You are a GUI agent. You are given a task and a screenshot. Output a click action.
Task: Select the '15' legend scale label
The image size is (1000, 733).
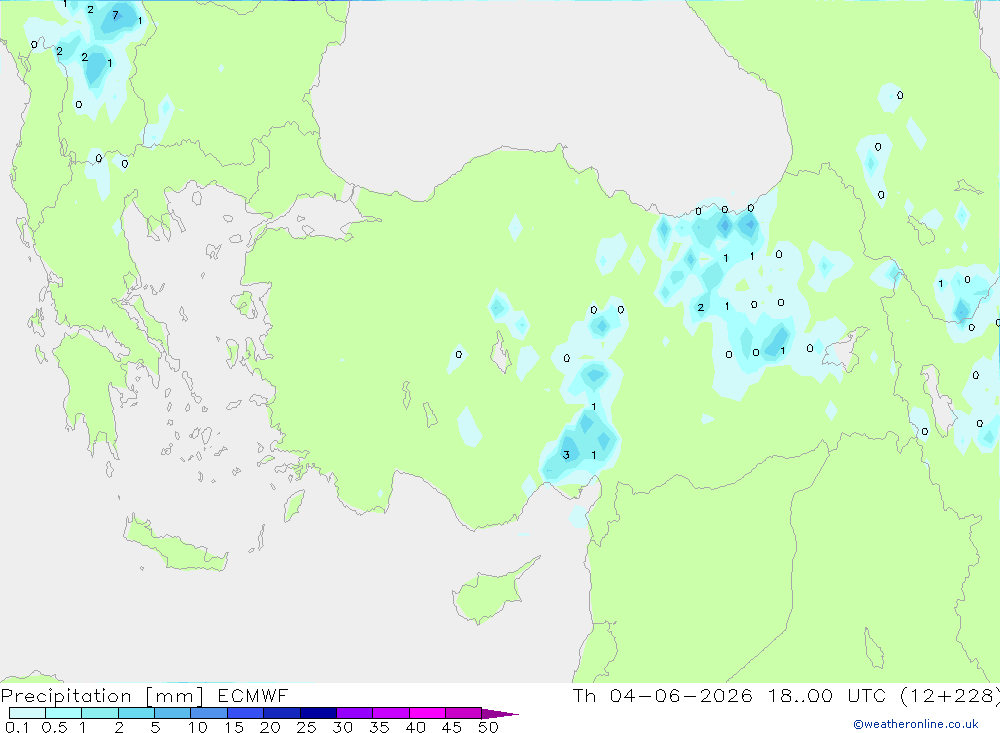[233, 727]
